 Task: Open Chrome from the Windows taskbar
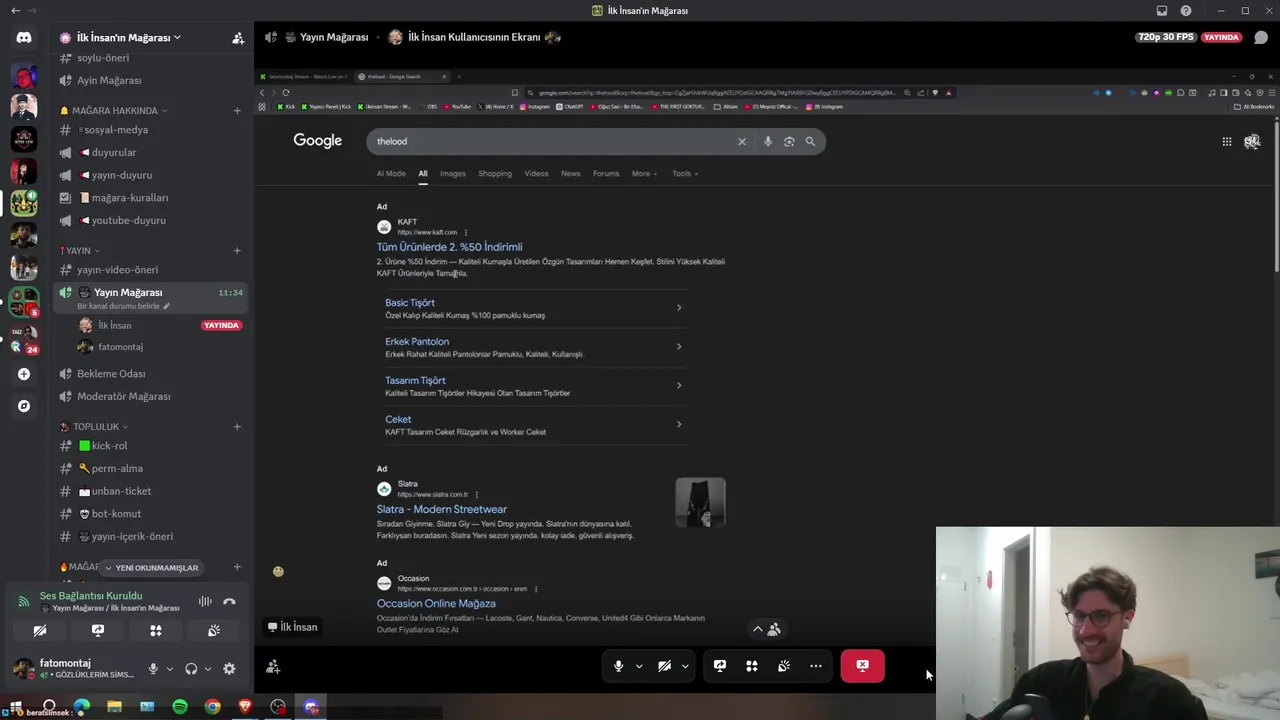point(213,707)
